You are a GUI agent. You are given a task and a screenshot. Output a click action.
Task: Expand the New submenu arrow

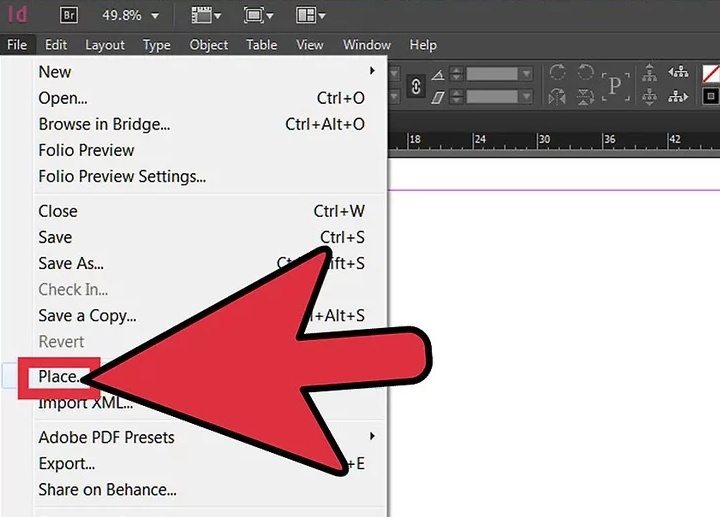click(x=372, y=71)
